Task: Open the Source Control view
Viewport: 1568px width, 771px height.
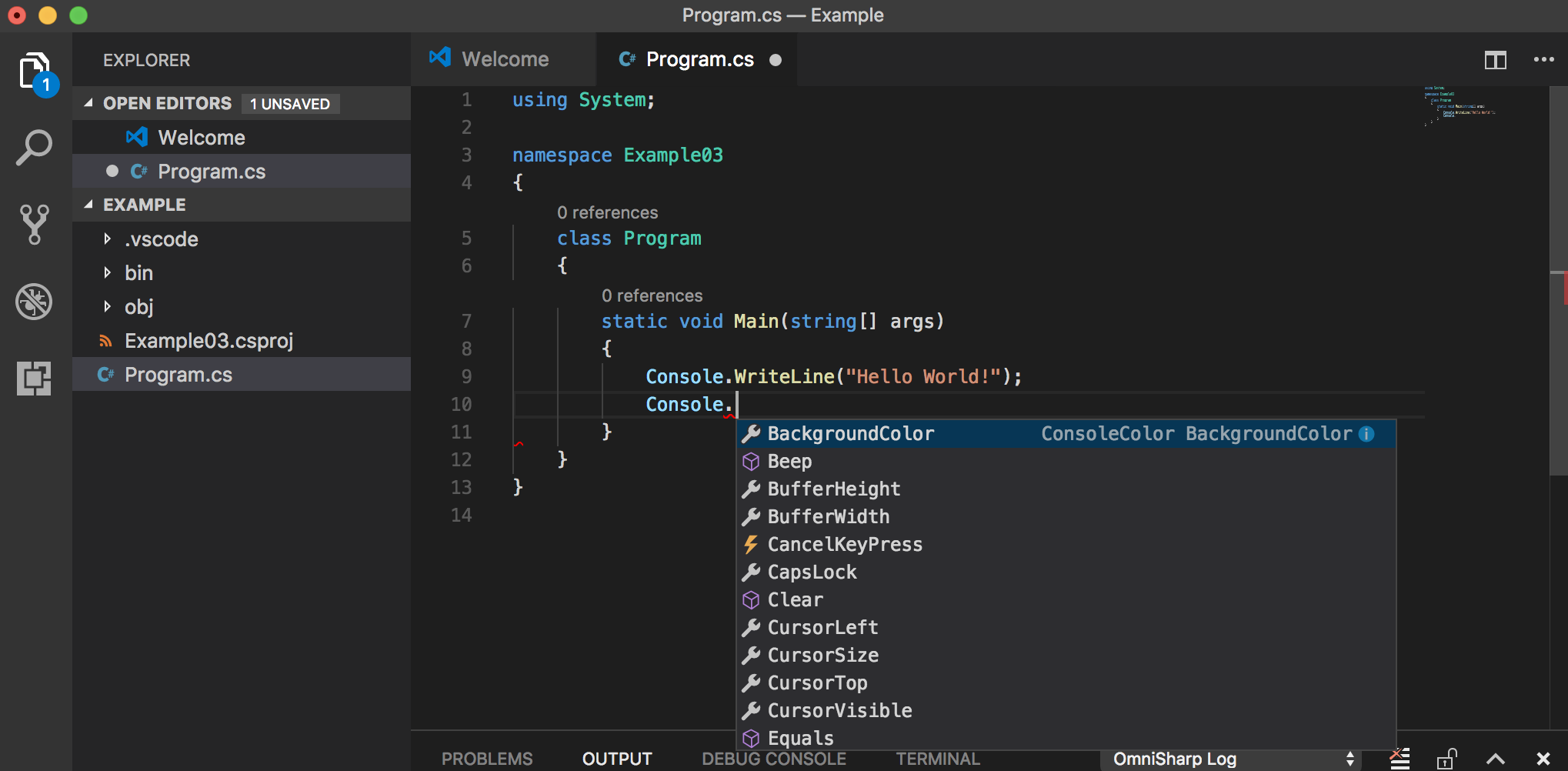Action: pyautogui.click(x=35, y=225)
